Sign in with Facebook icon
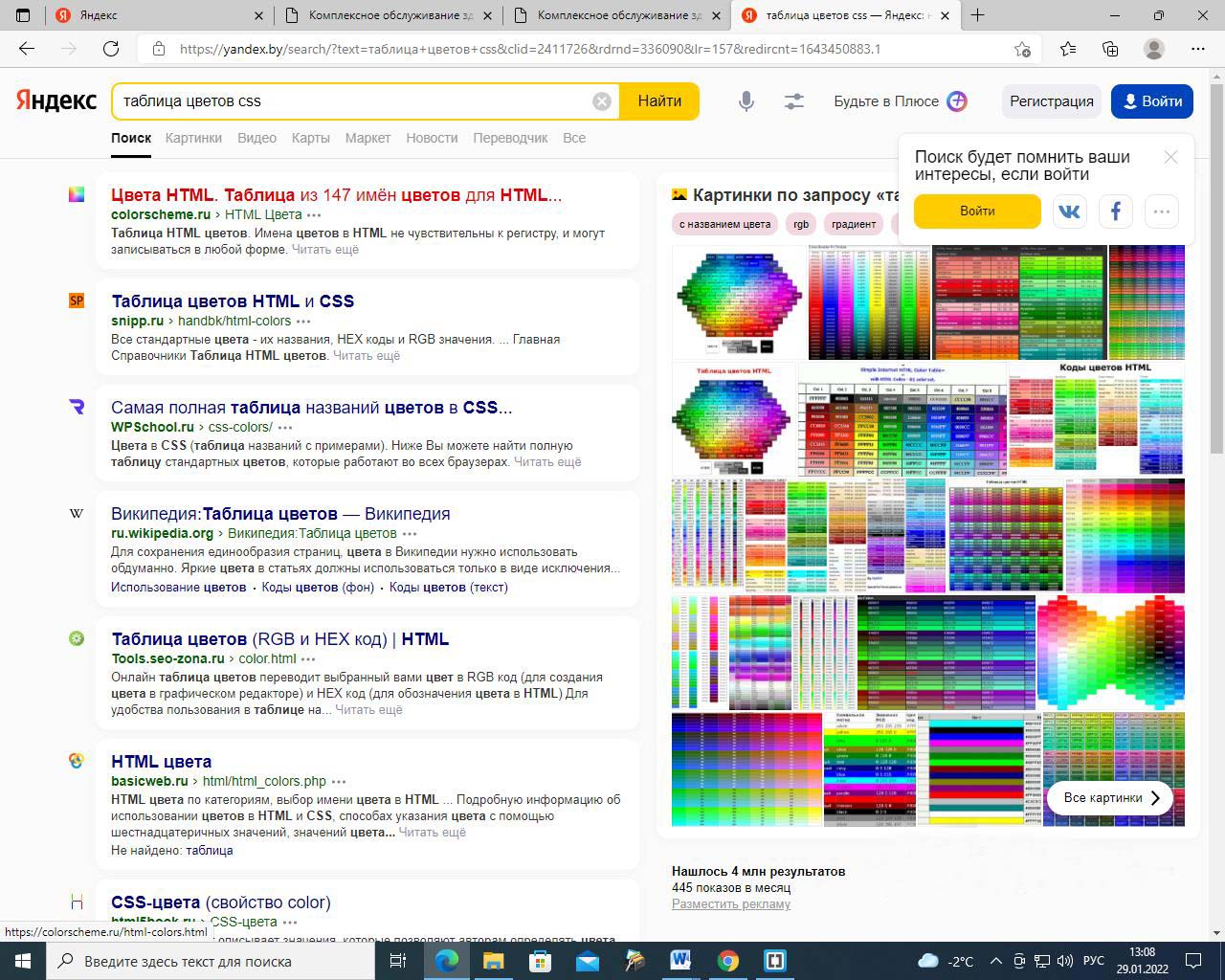1225x980 pixels. [1116, 212]
